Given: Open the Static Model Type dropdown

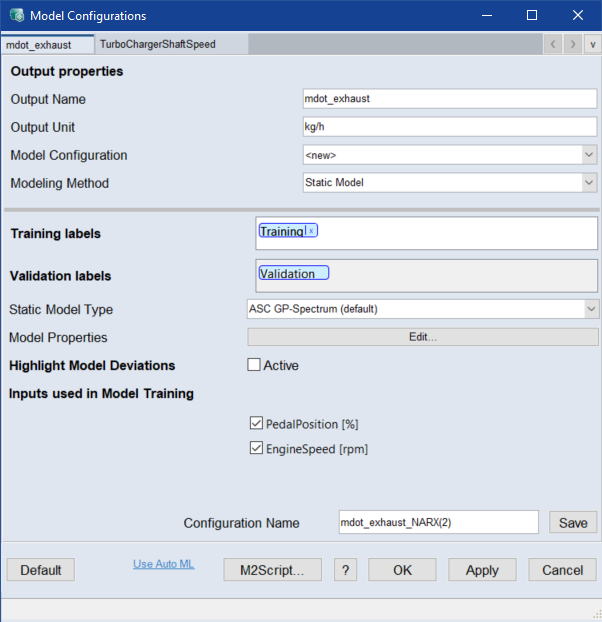Looking at the screenshot, I should tap(591, 309).
